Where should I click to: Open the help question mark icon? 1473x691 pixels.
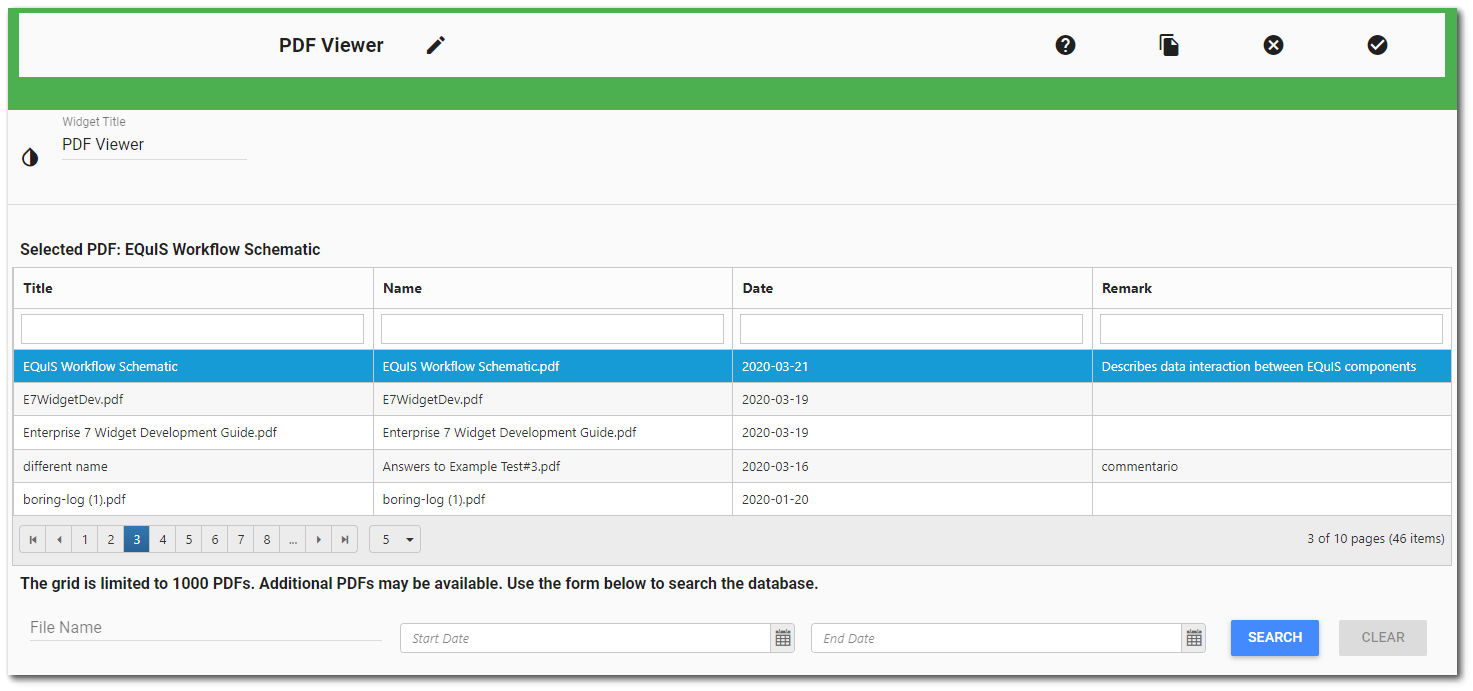click(x=1065, y=45)
